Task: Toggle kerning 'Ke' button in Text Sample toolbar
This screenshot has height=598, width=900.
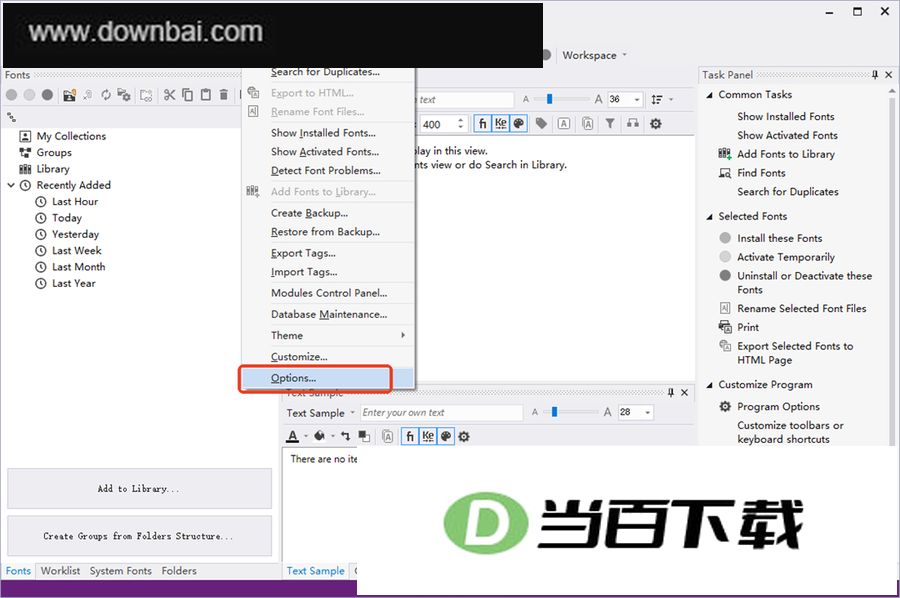Action: point(428,437)
